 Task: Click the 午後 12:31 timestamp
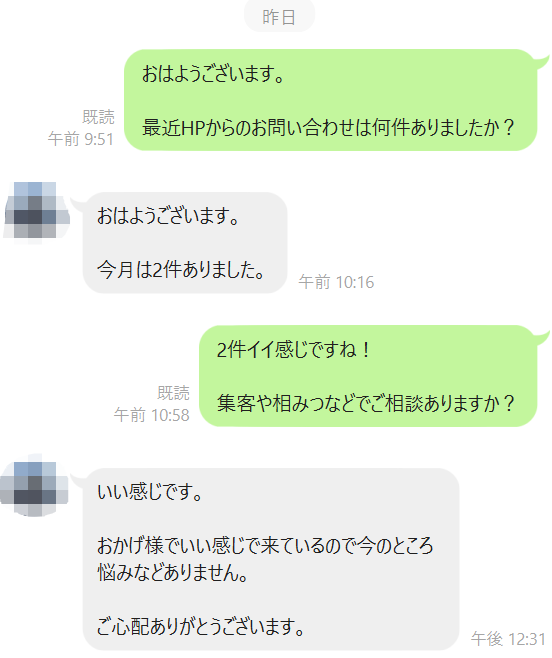point(508,639)
